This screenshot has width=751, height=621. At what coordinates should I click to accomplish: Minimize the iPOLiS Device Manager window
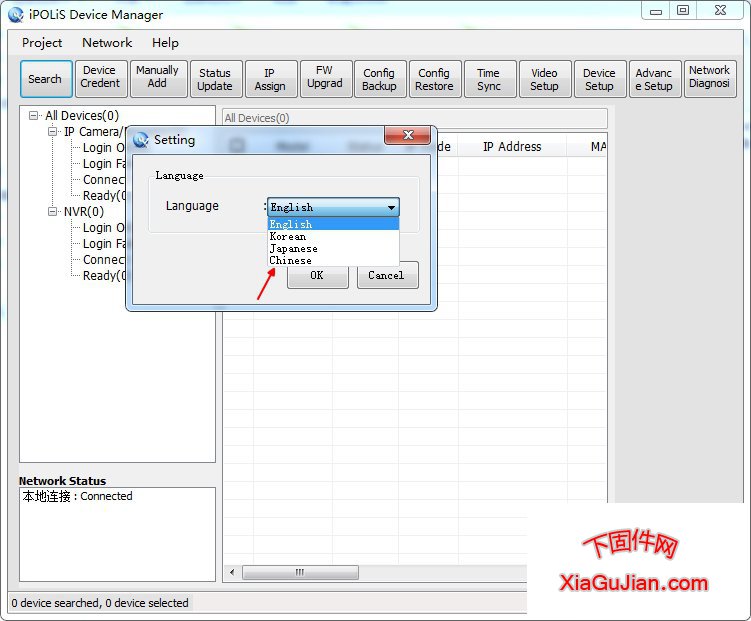click(656, 11)
